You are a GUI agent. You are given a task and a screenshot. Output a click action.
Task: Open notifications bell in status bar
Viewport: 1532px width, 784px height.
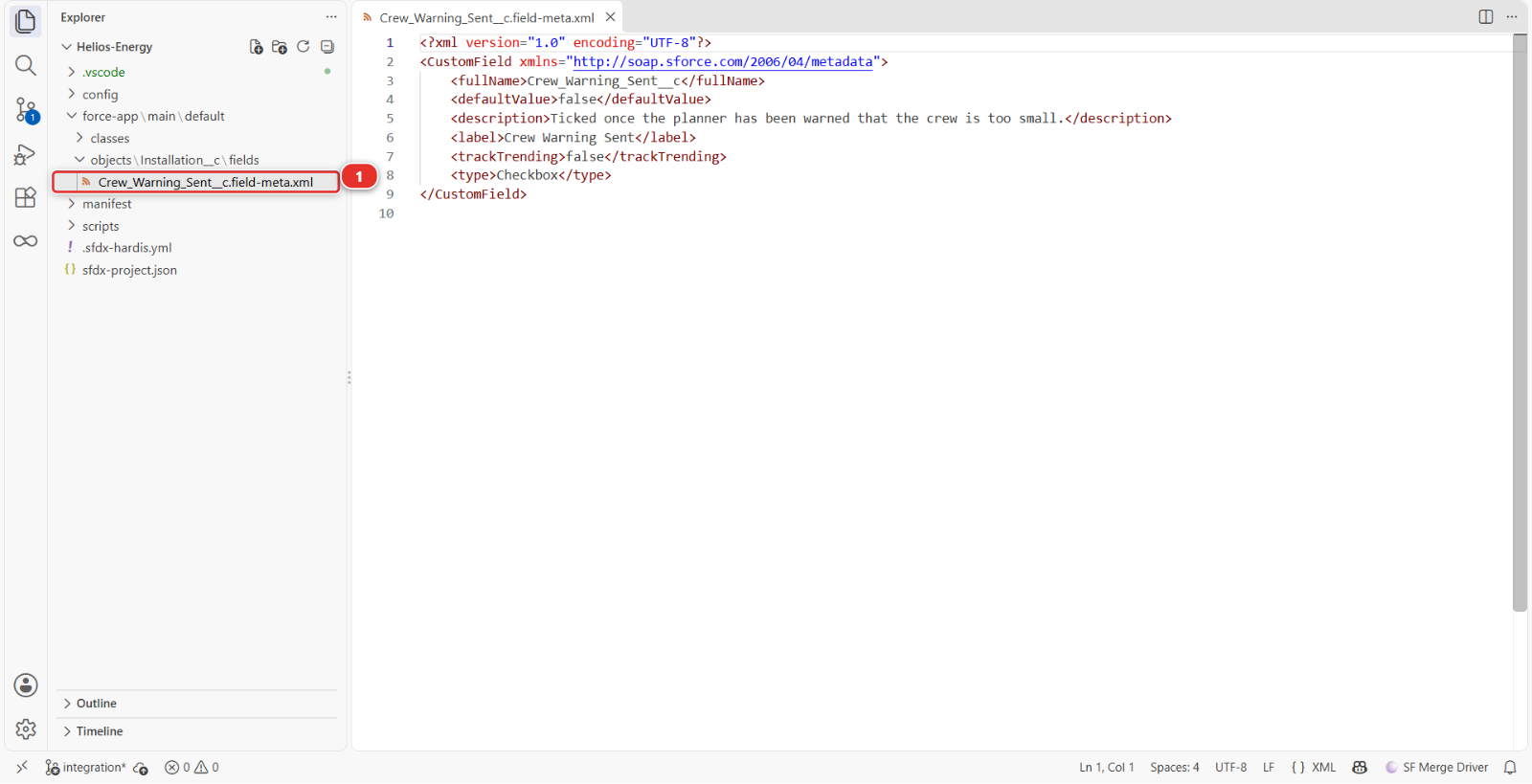1510,768
